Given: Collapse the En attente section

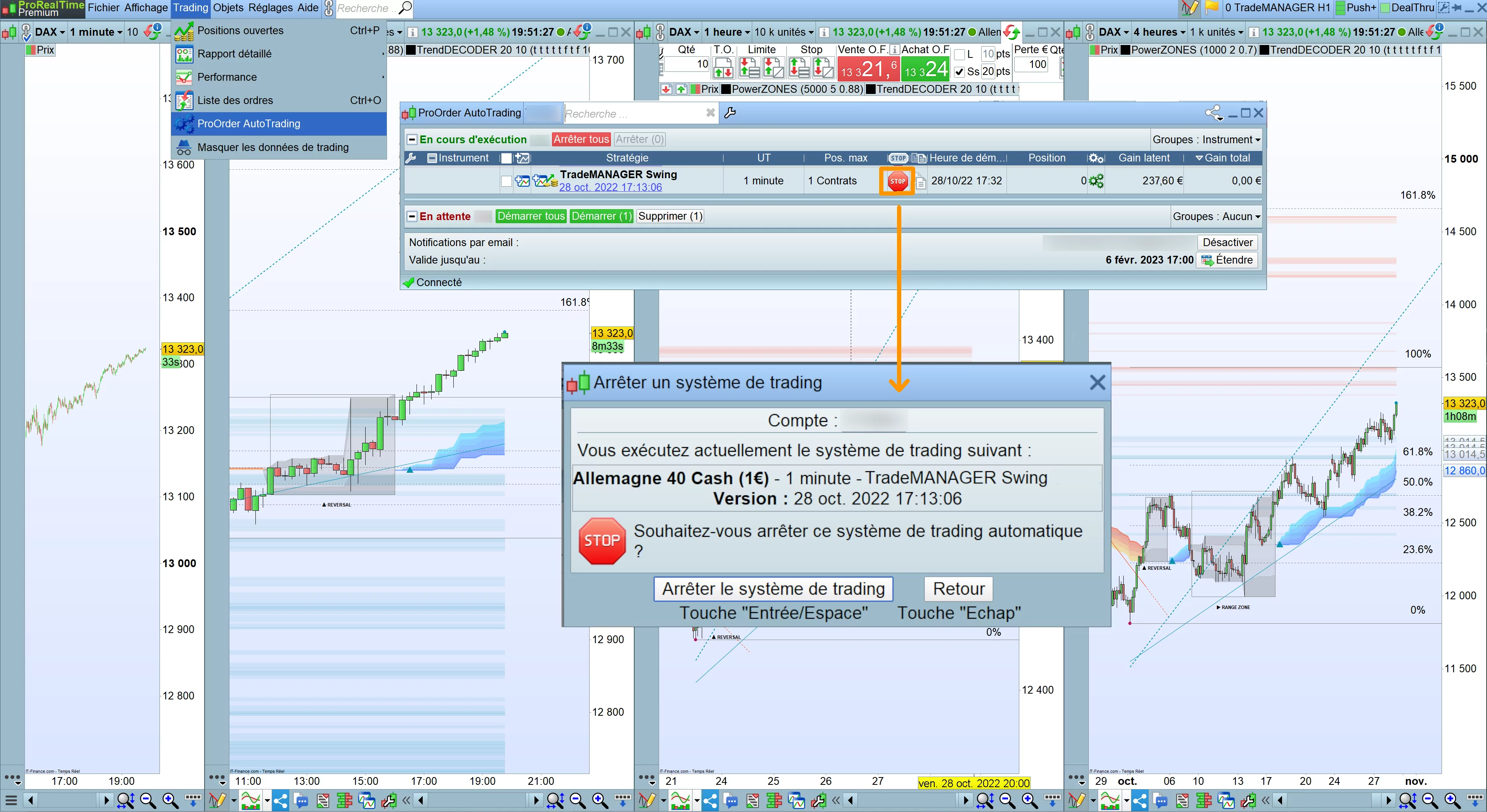Looking at the screenshot, I should tap(411, 217).
